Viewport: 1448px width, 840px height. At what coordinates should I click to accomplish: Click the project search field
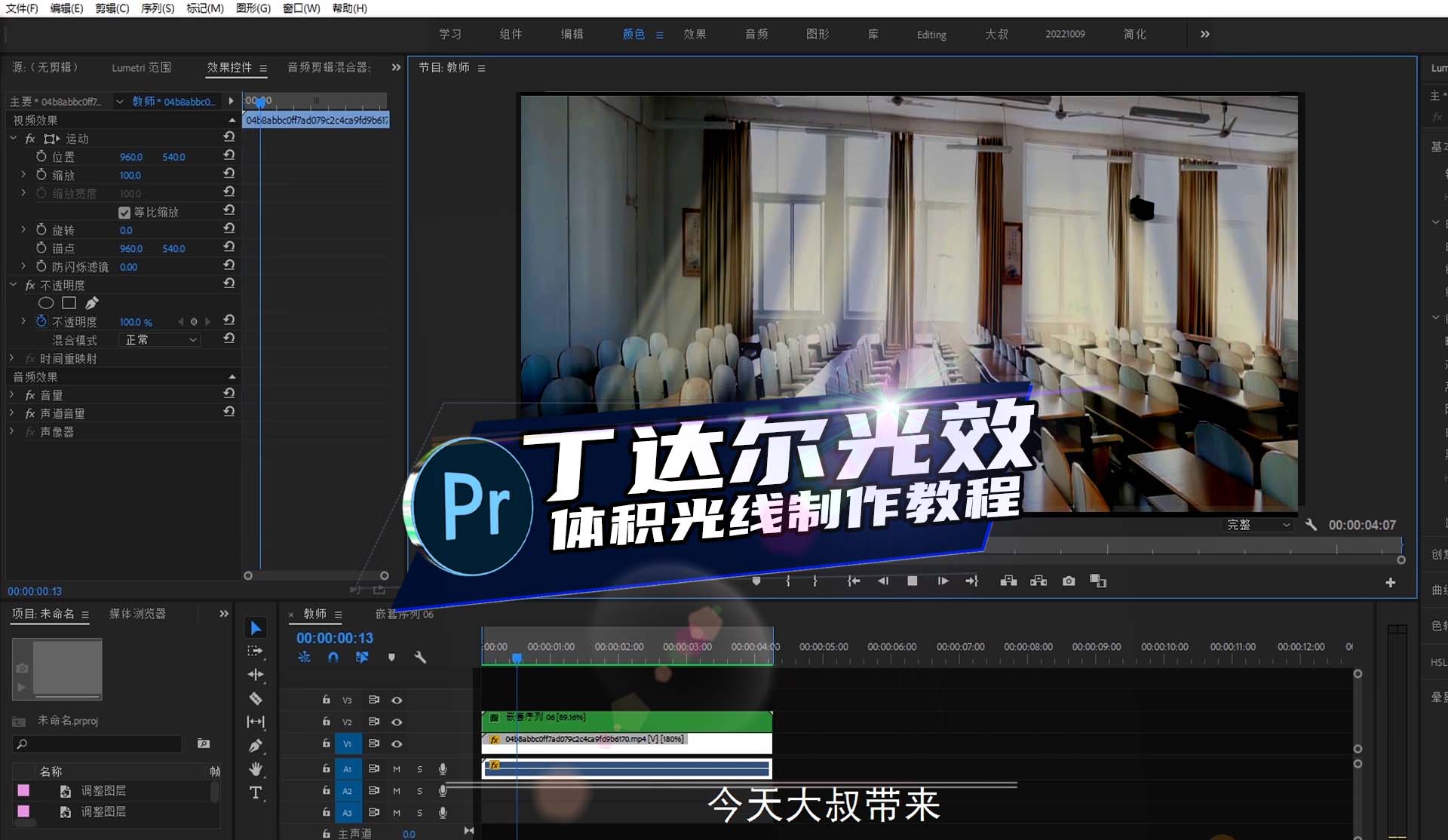tap(97, 743)
